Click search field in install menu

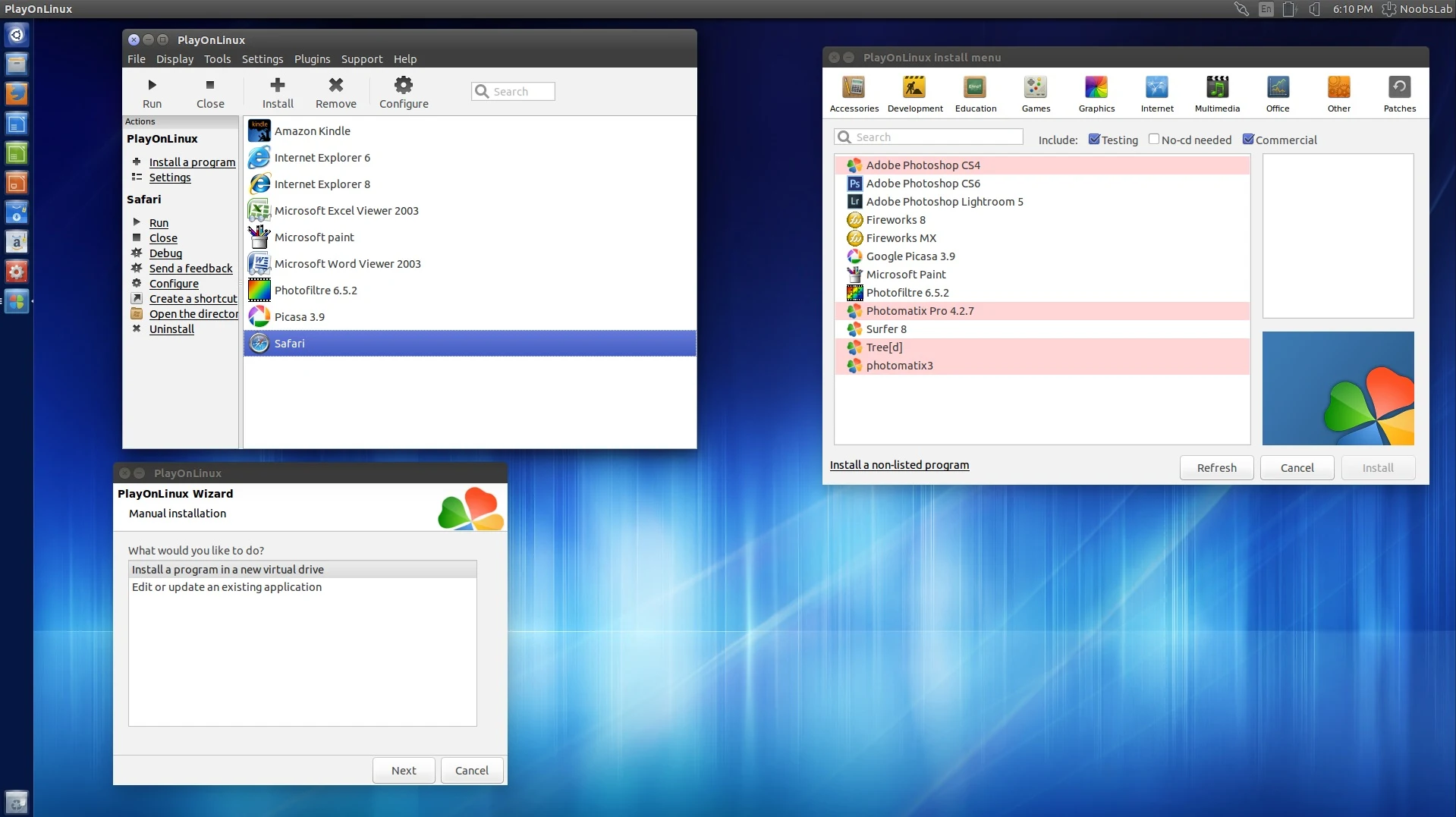click(929, 137)
